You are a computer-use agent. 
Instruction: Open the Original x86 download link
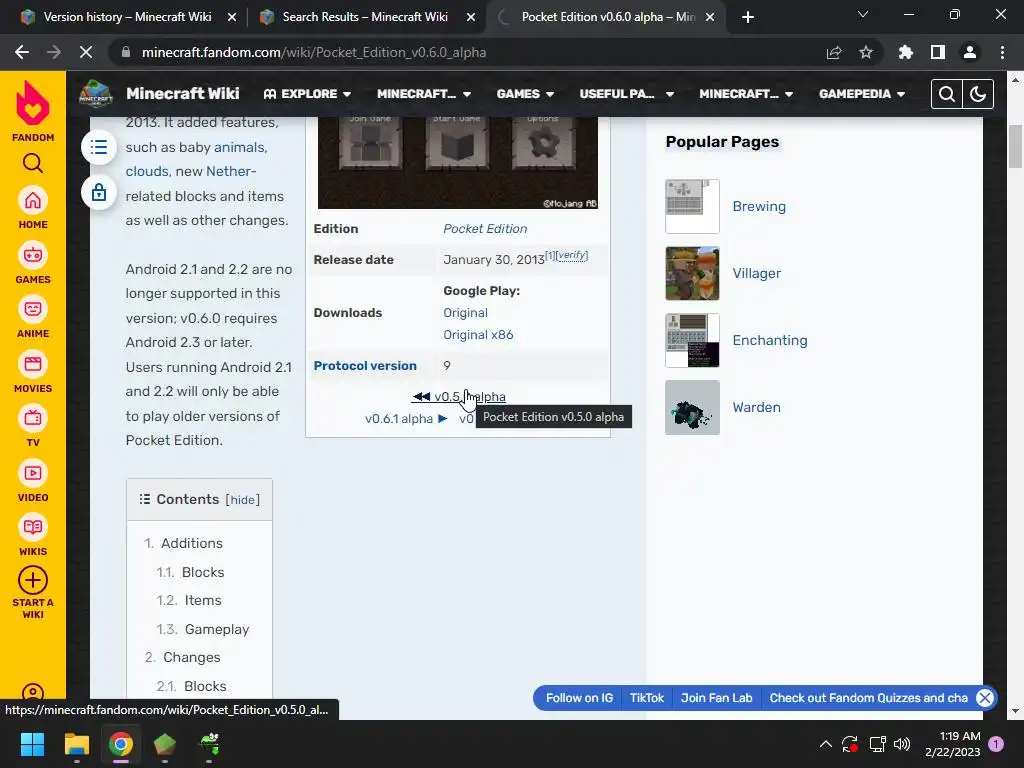click(x=478, y=335)
